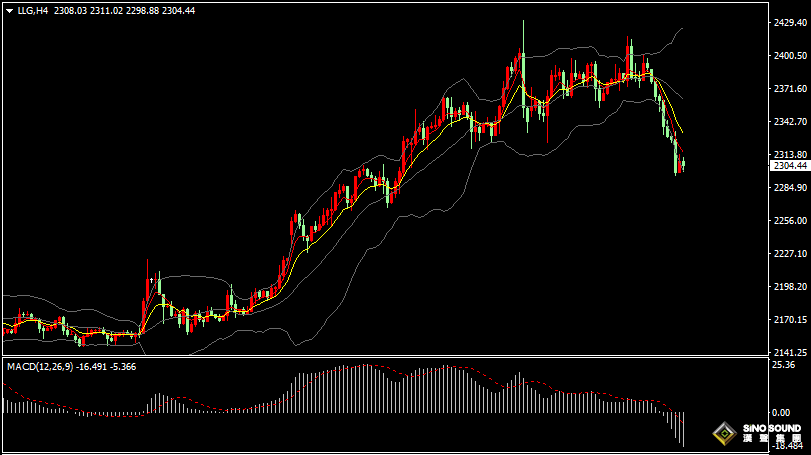Click the LLG,H4 symbol label
Viewport: 811px width, 455px height.
coord(33,10)
